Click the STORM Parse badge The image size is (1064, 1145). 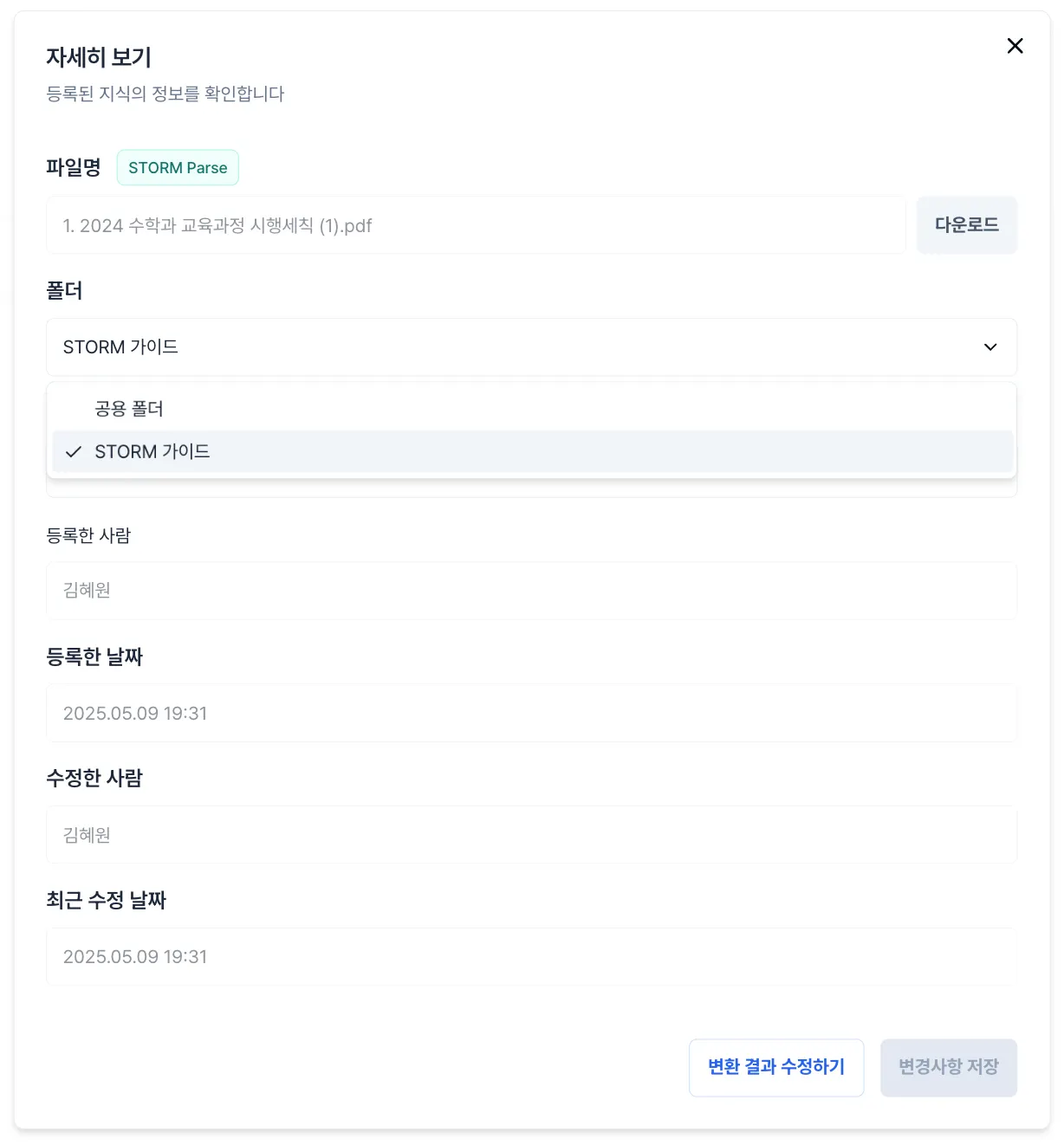[x=178, y=168]
